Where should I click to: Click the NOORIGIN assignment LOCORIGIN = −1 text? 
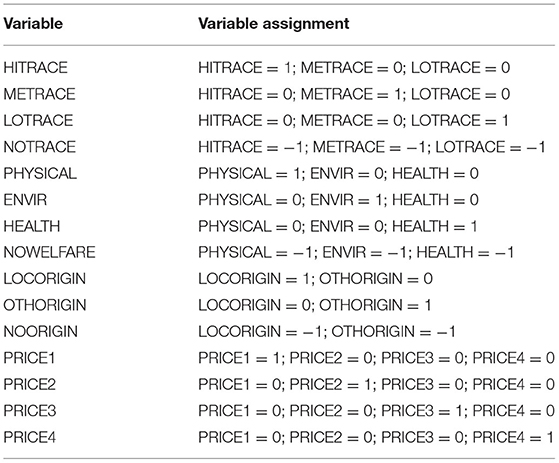(x=262, y=331)
